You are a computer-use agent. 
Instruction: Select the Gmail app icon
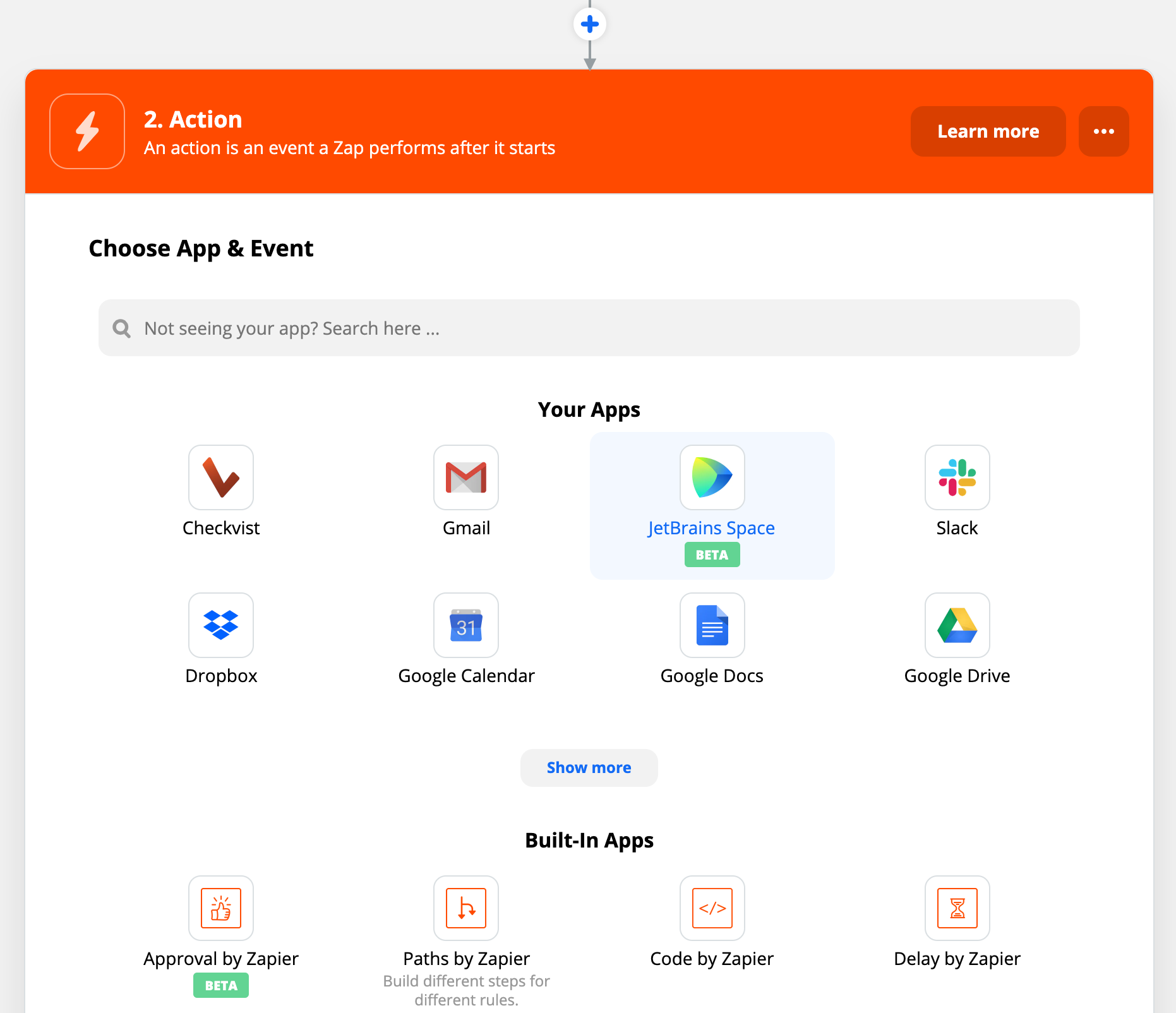click(466, 477)
